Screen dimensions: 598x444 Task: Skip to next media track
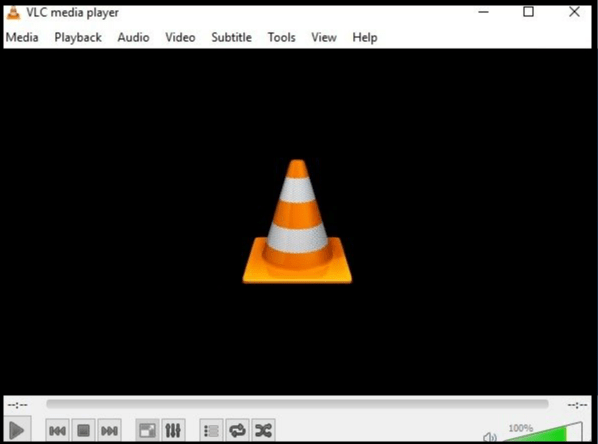[109, 431]
